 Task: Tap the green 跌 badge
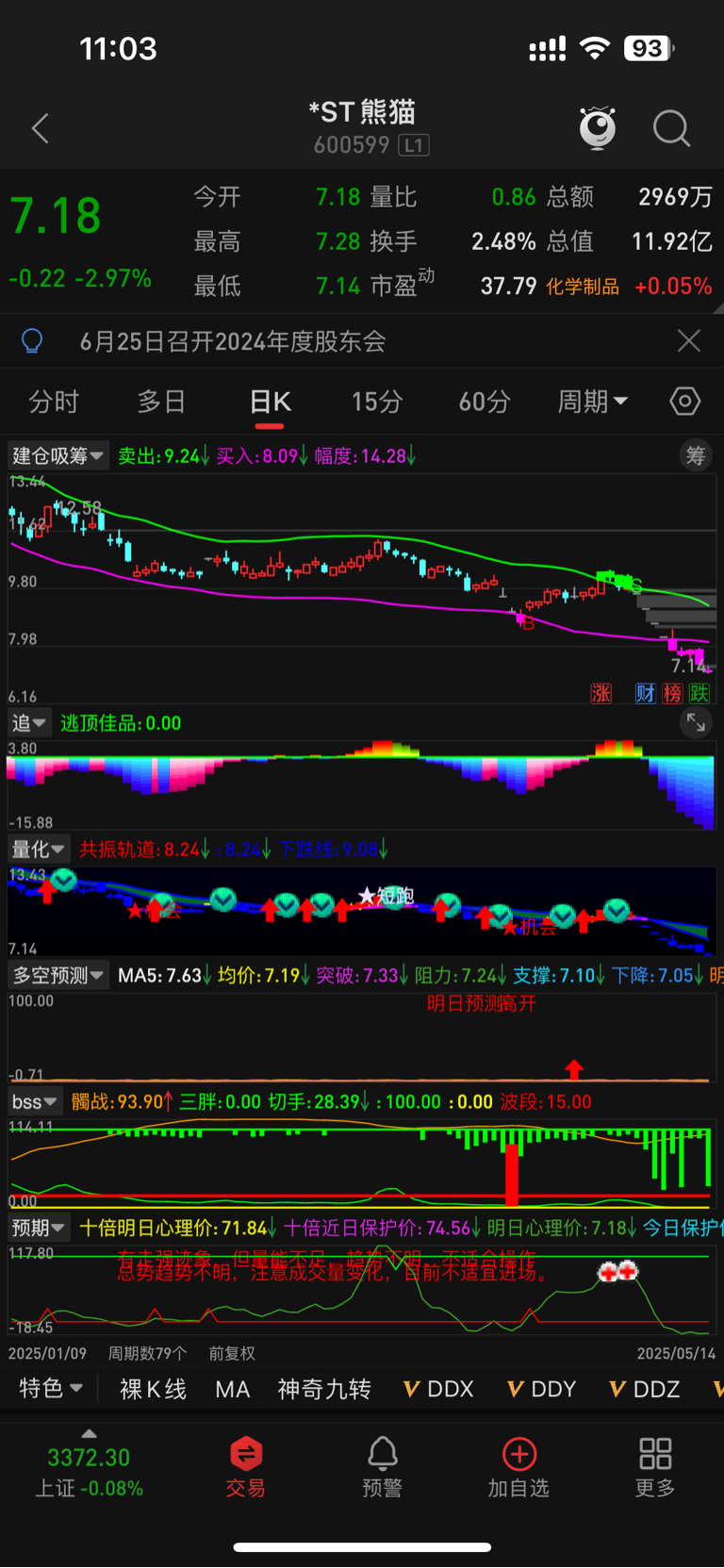[699, 694]
